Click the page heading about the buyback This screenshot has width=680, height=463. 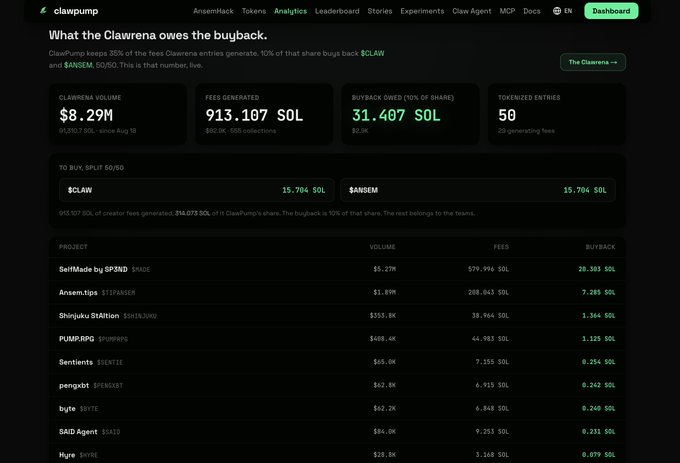click(158, 35)
